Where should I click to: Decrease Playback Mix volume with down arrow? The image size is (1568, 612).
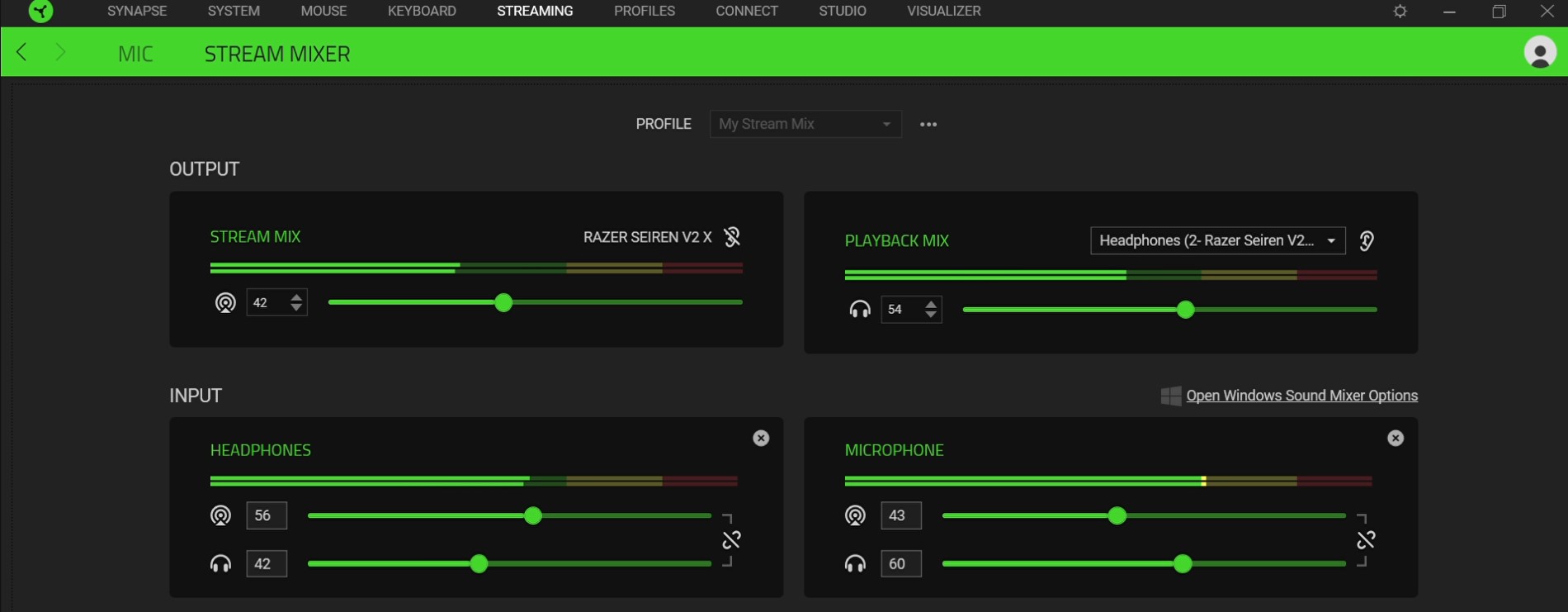(931, 315)
